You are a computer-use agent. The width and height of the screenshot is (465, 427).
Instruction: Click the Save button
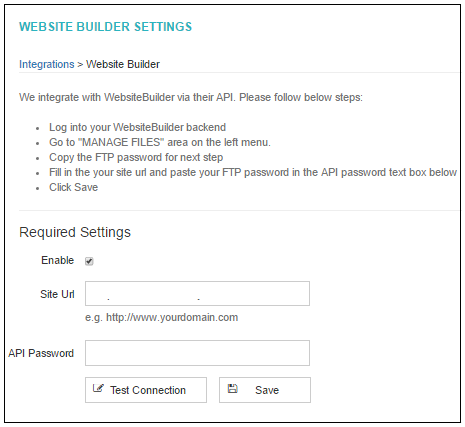click(265, 390)
